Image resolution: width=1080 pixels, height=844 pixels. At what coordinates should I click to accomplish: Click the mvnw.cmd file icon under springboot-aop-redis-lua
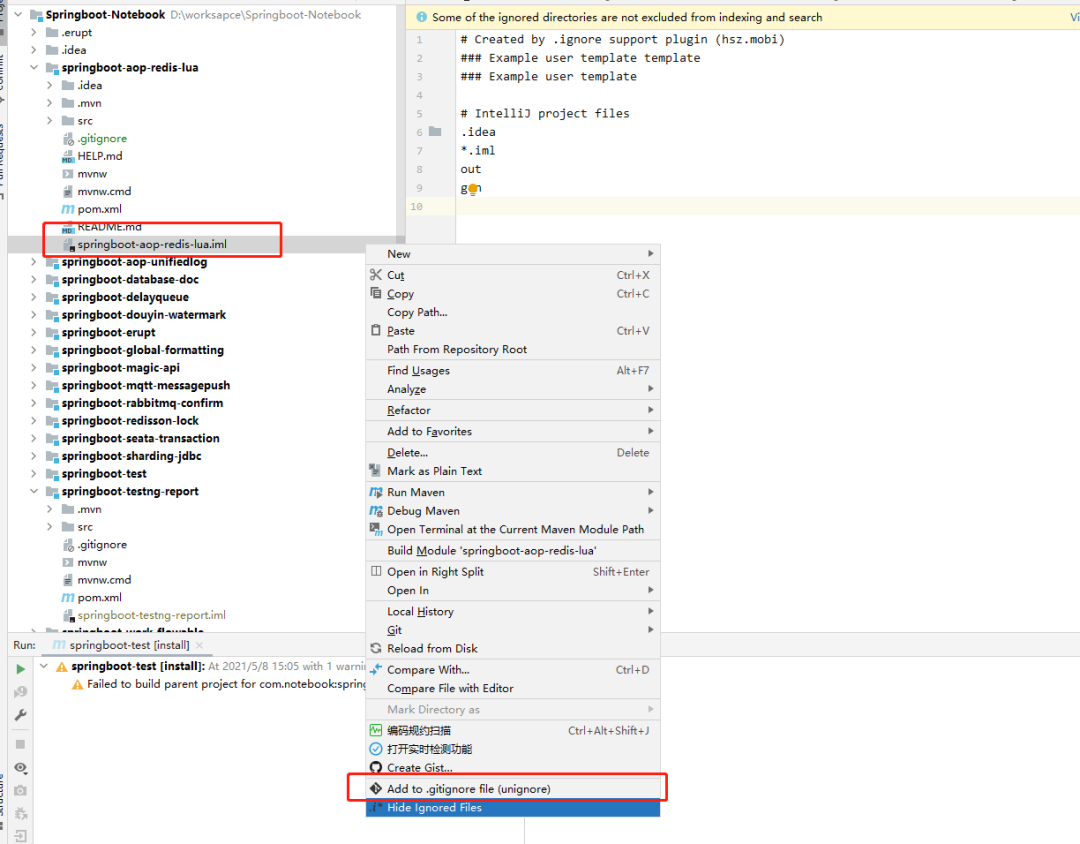point(68,192)
